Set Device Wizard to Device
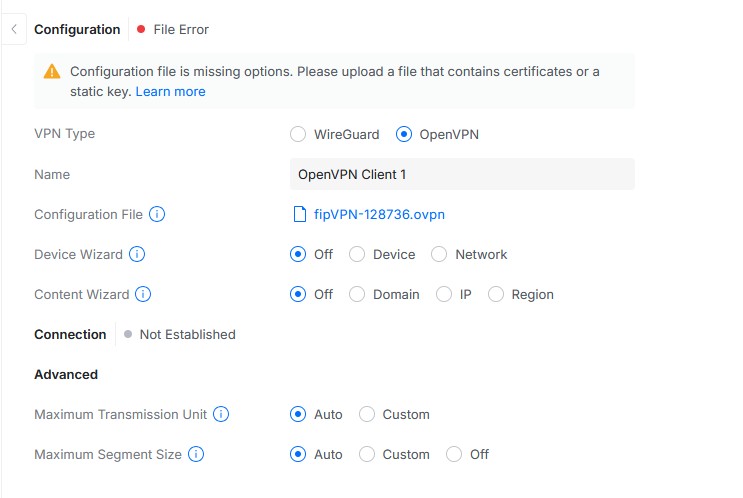The height and width of the screenshot is (498, 743). pos(357,254)
